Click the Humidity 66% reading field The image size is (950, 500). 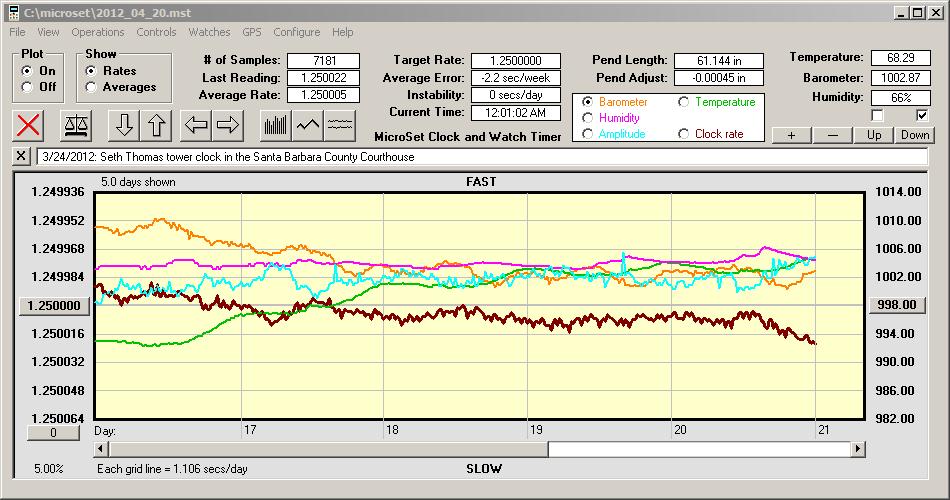tap(900, 98)
